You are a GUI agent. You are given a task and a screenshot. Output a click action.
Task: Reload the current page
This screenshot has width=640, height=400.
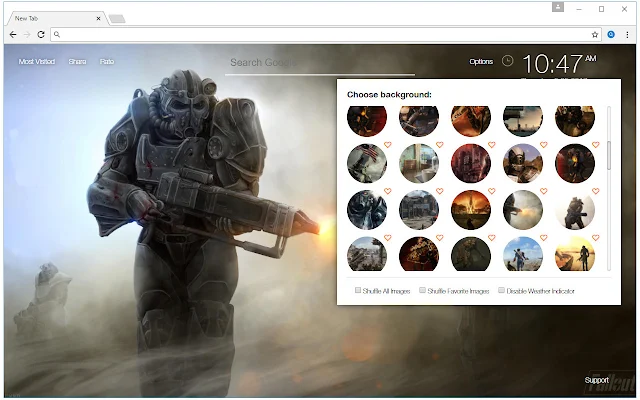(41, 35)
